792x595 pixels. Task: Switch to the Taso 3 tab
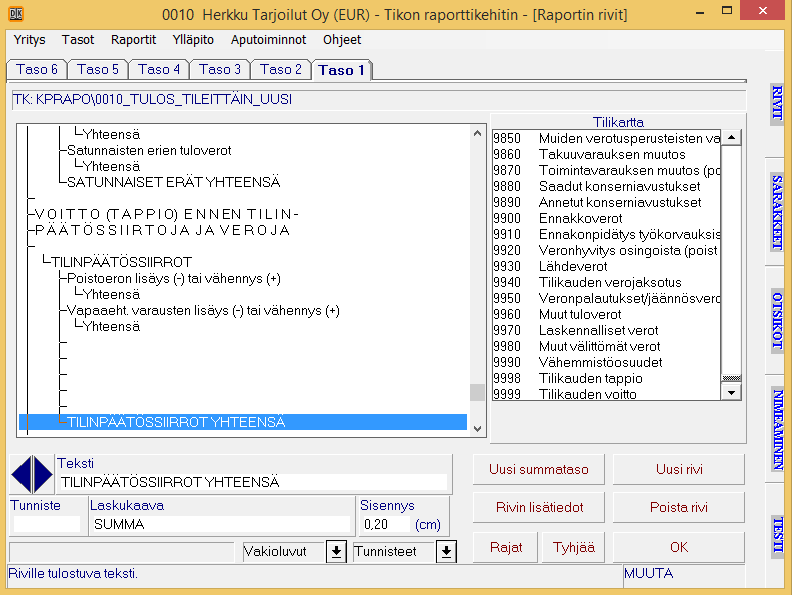220,70
